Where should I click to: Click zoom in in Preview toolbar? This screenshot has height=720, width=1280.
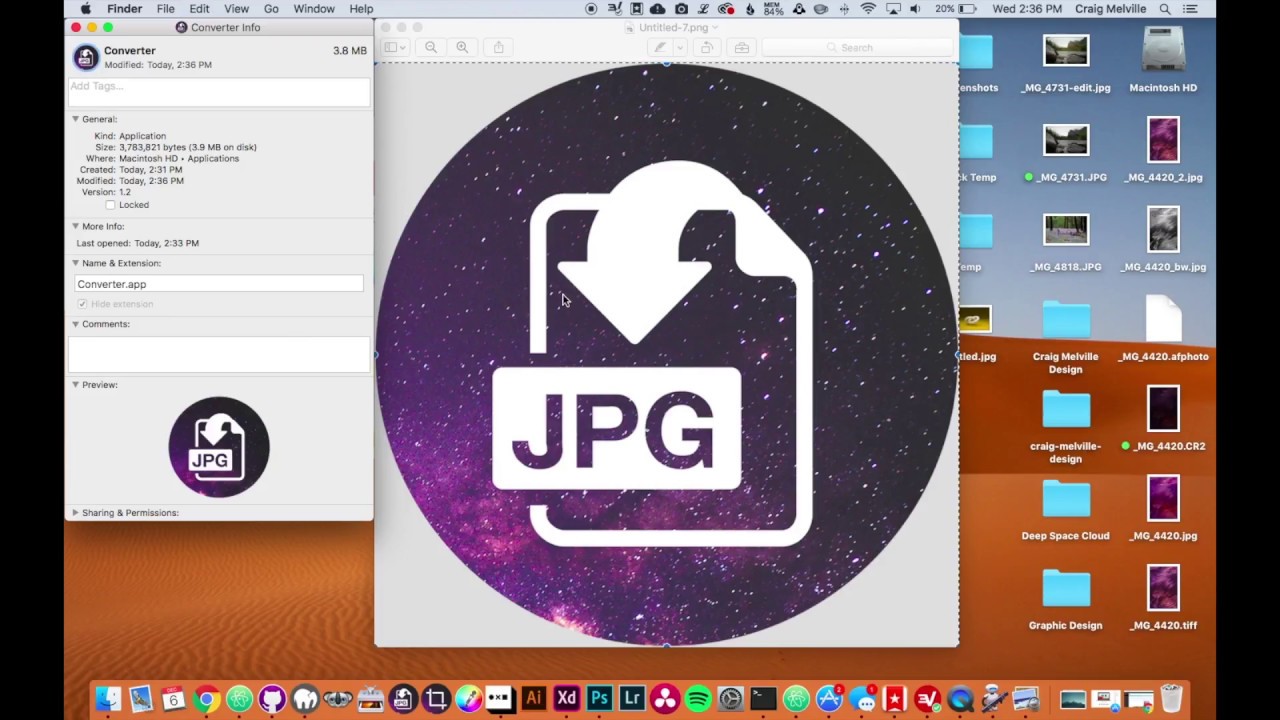point(462,47)
